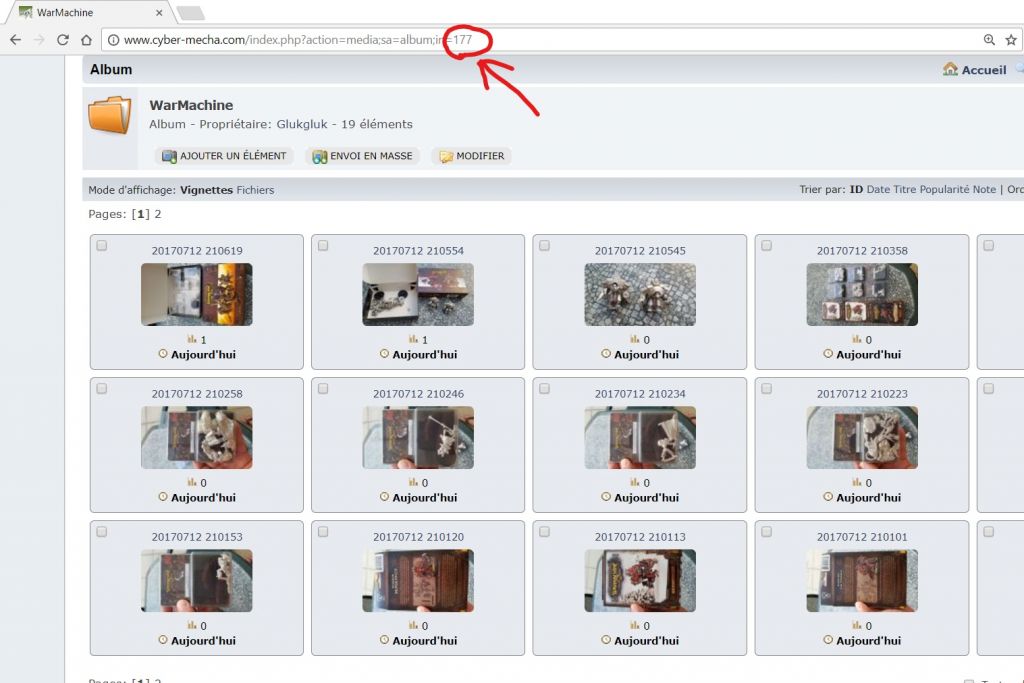Open thumbnail 20170712 210153
The image size is (1024, 683).
(197, 580)
